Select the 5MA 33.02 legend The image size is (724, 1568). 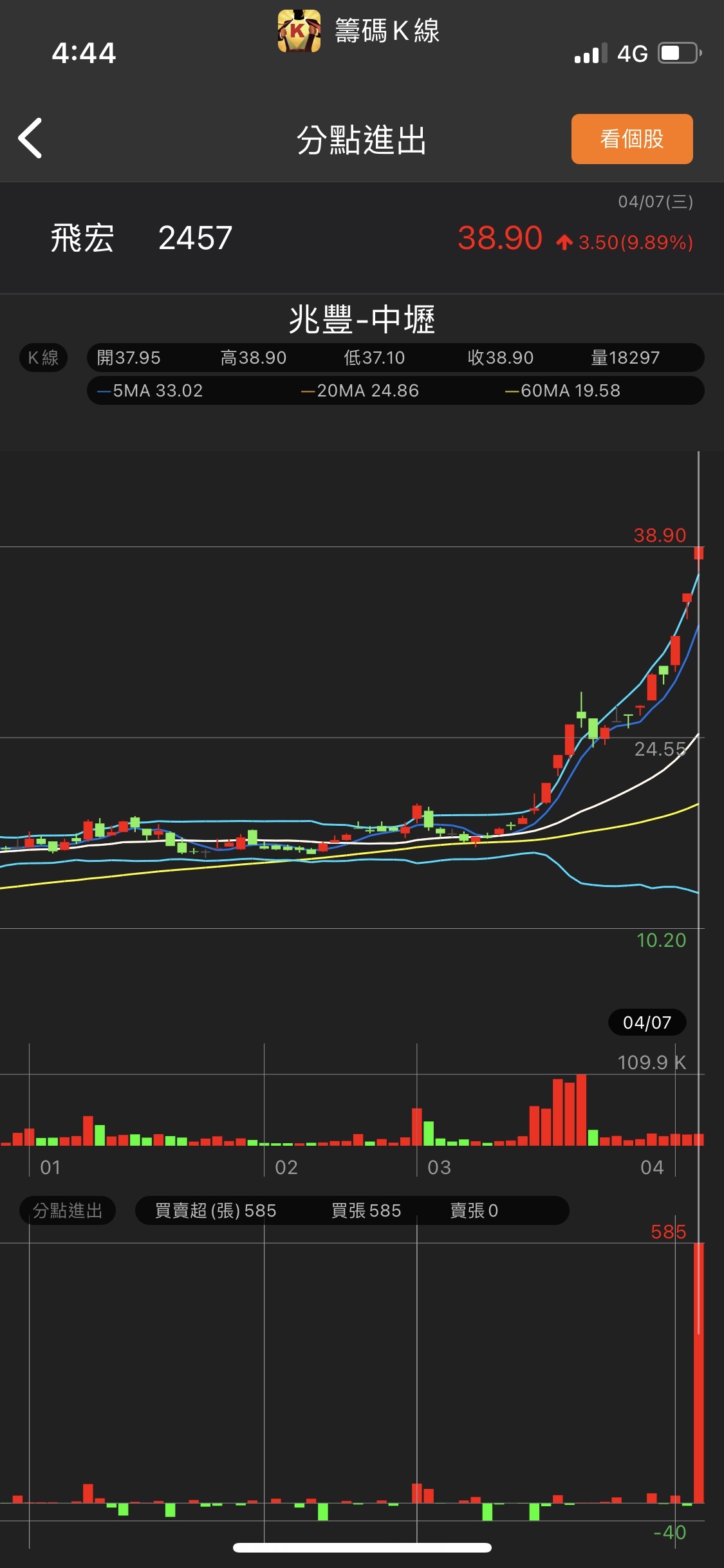(x=151, y=391)
